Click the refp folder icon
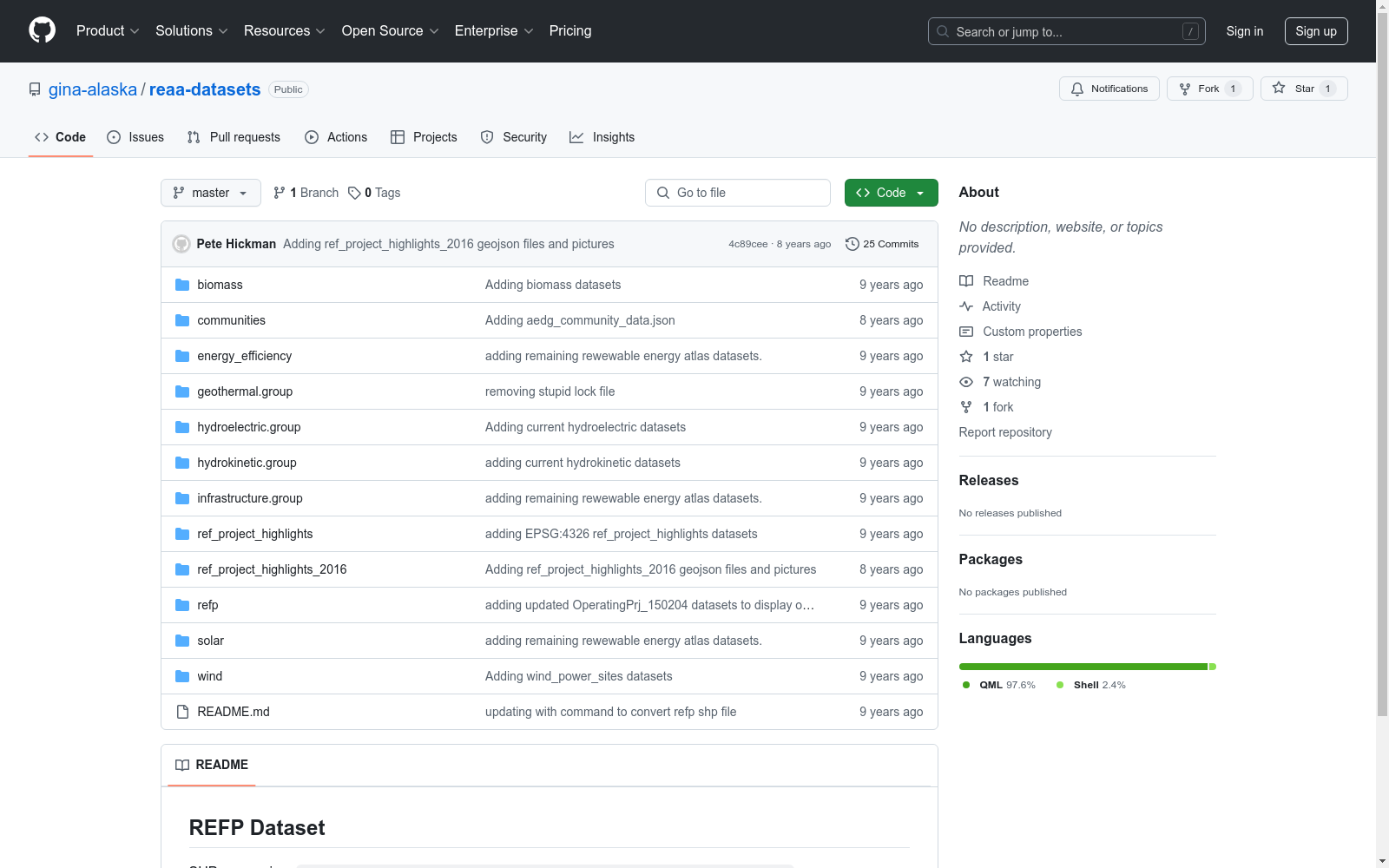The height and width of the screenshot is (868, 1389). pyautogui.click(x=182, y=605)
